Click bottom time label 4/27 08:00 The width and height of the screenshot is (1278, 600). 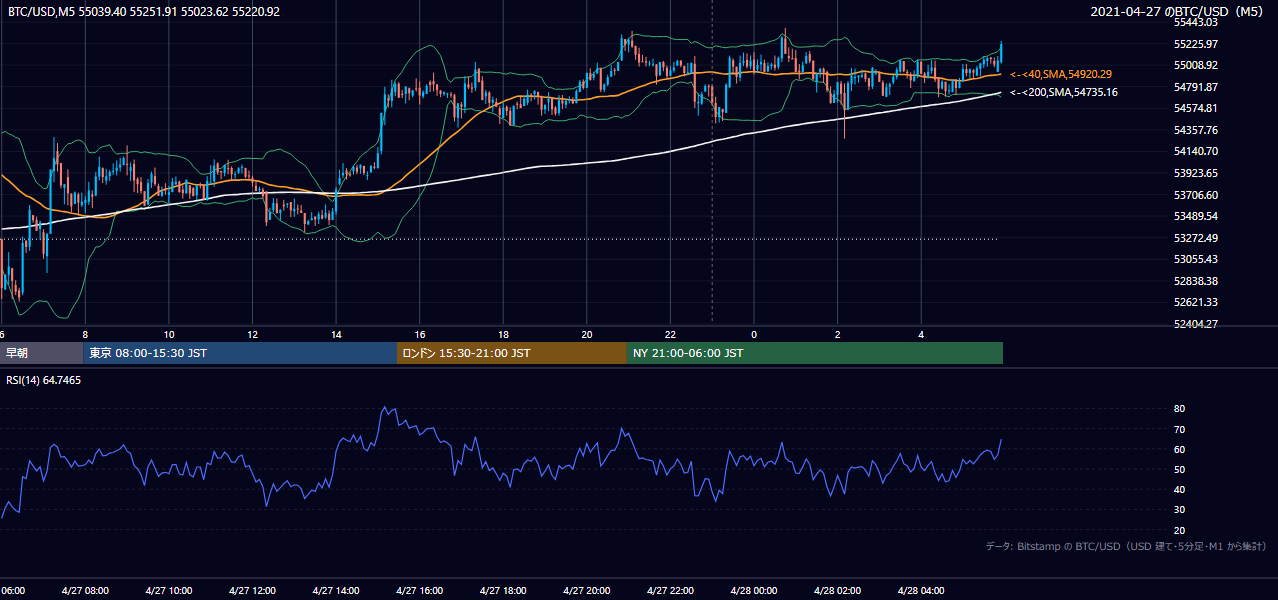[84, 590]
